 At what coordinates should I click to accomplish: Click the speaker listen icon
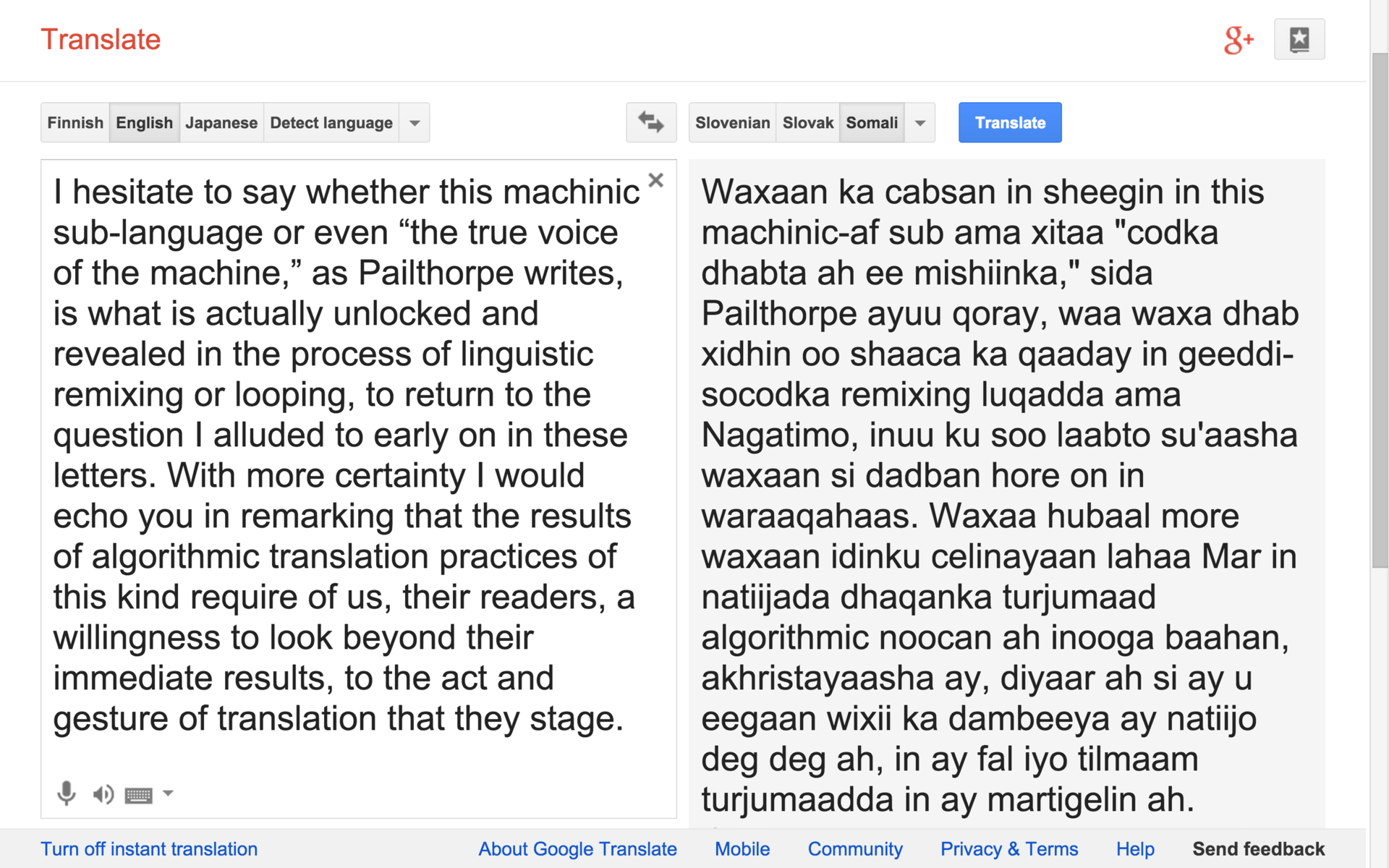point(103,794)
